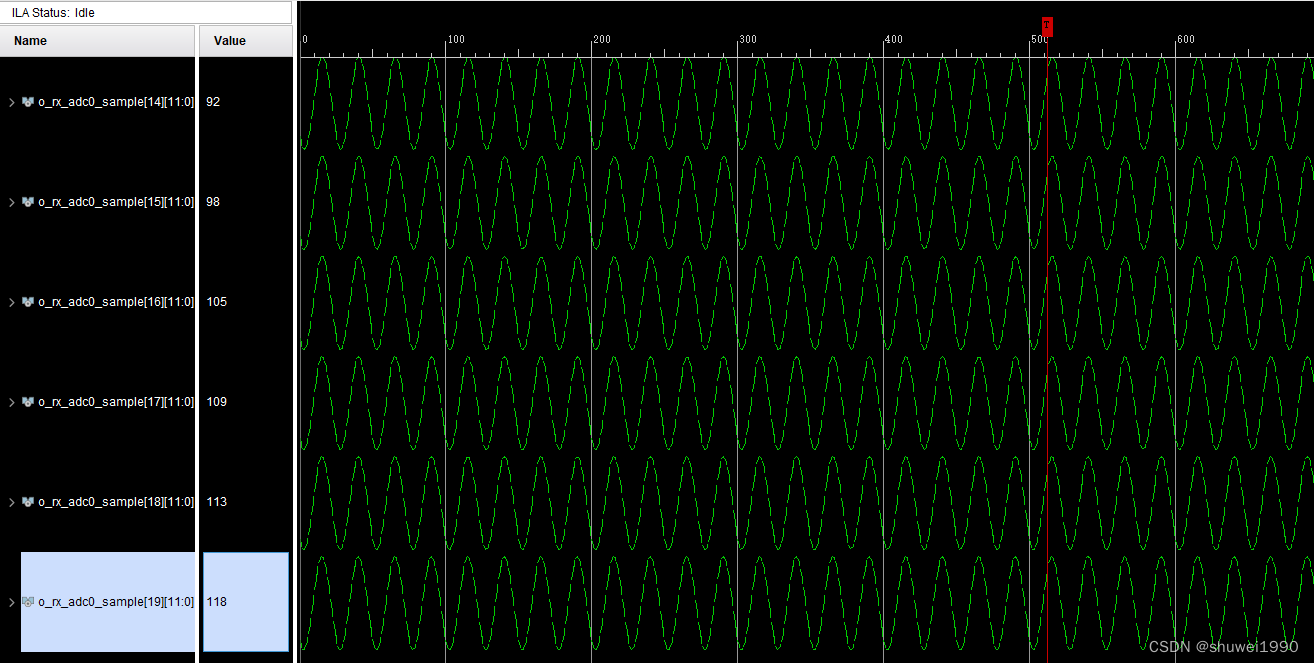This screenshot has height=663, width=1314.
Task: Click value 98 of sample[15]
Action: coord(213,202)
